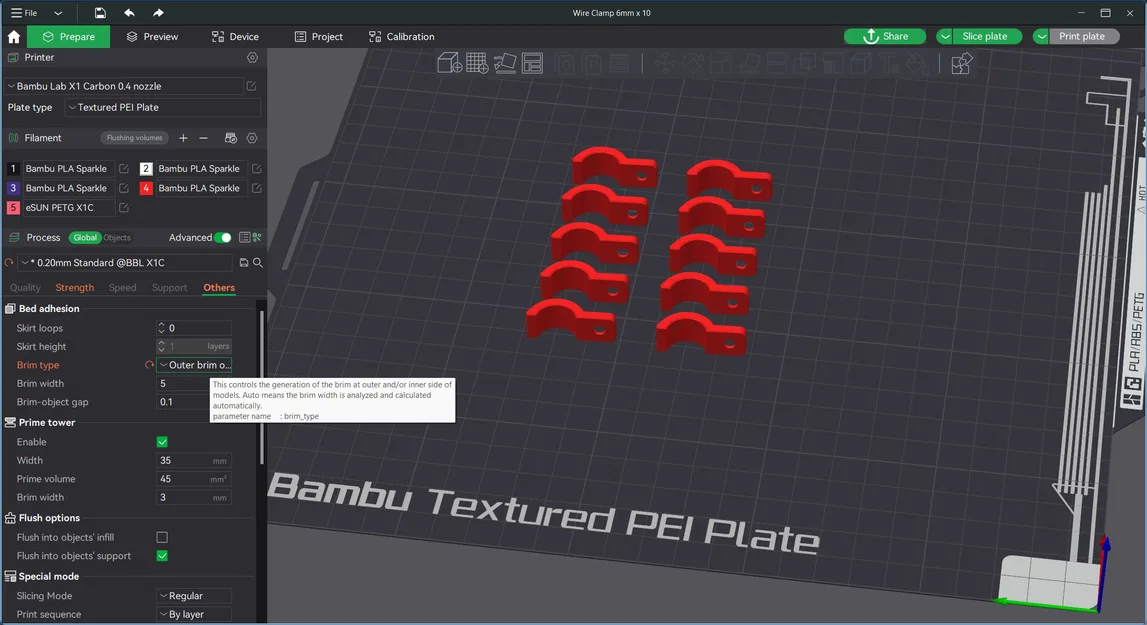Open the Support settings tab
1147x625 pixels.
coord(169,288)
